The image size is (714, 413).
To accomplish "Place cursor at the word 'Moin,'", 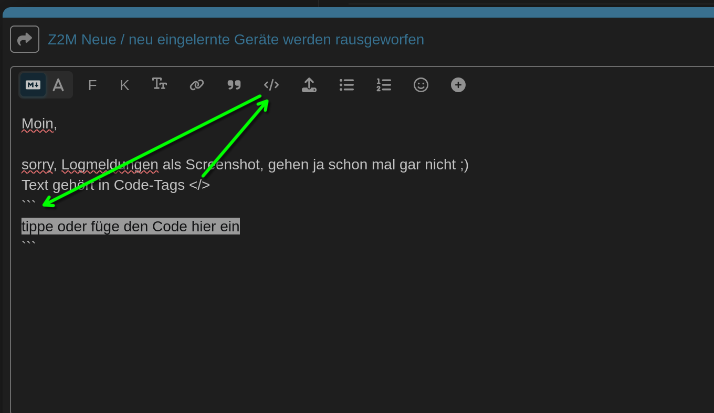I will (x=39, y=123).
